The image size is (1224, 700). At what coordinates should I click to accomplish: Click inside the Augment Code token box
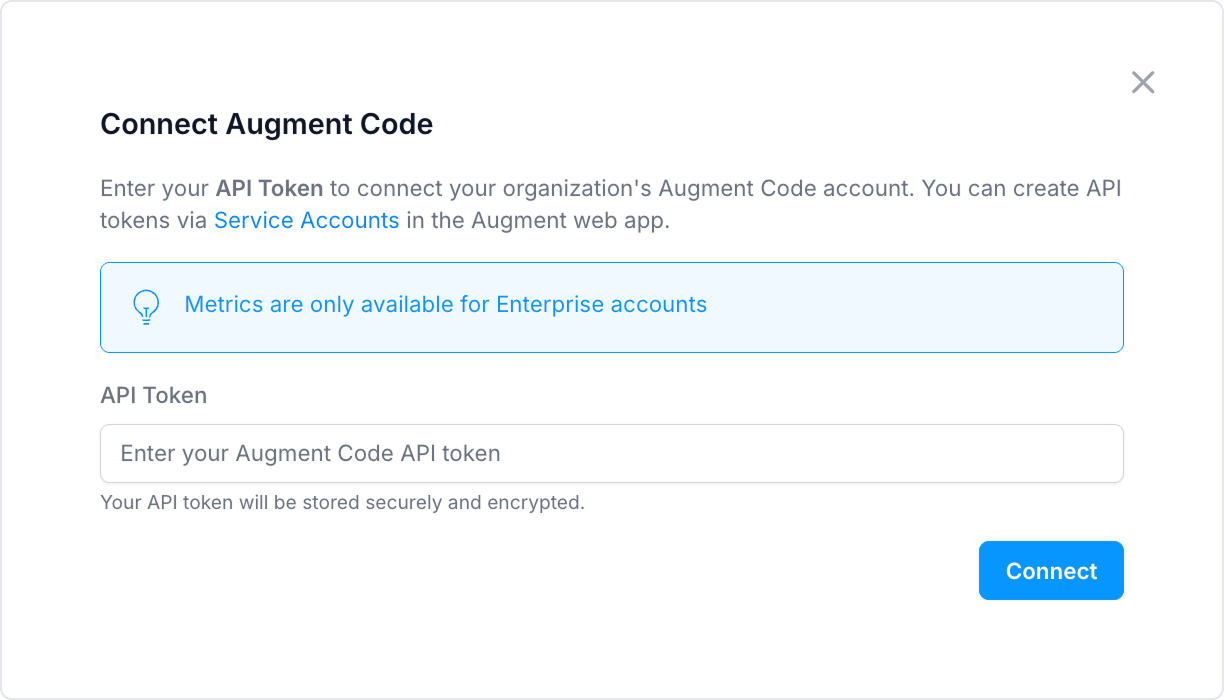point(611,453)
